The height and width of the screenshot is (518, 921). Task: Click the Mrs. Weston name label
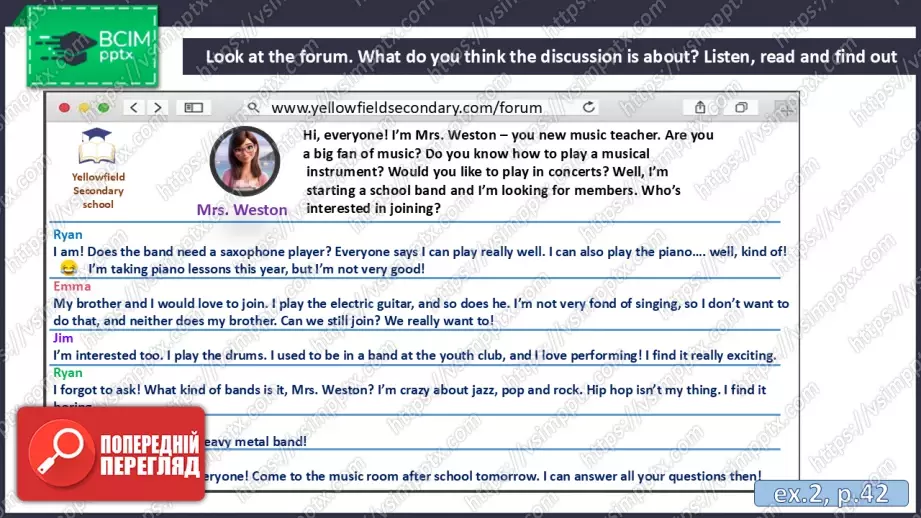(242, 210)
